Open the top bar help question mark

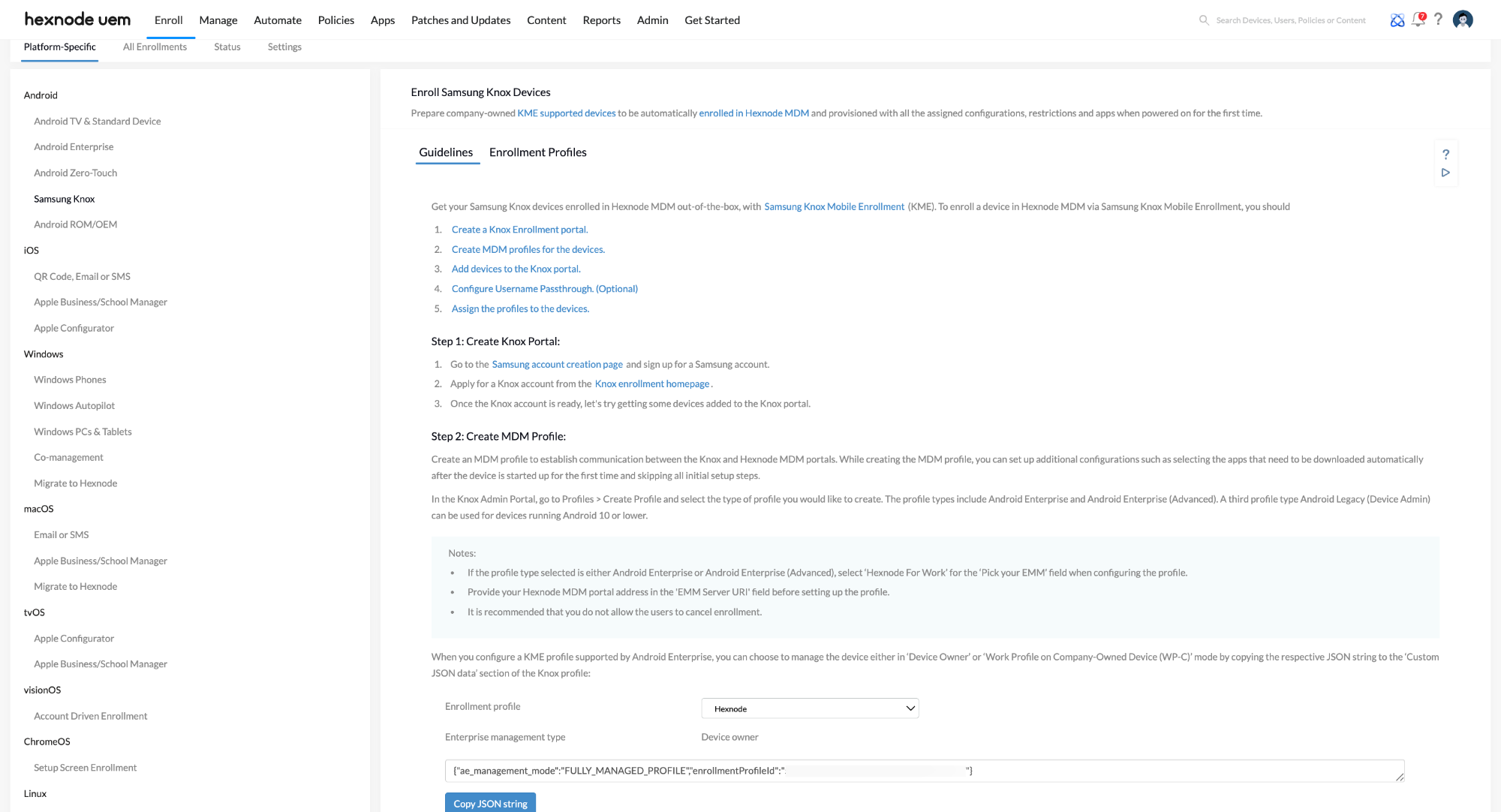[x=1438, y=20]
